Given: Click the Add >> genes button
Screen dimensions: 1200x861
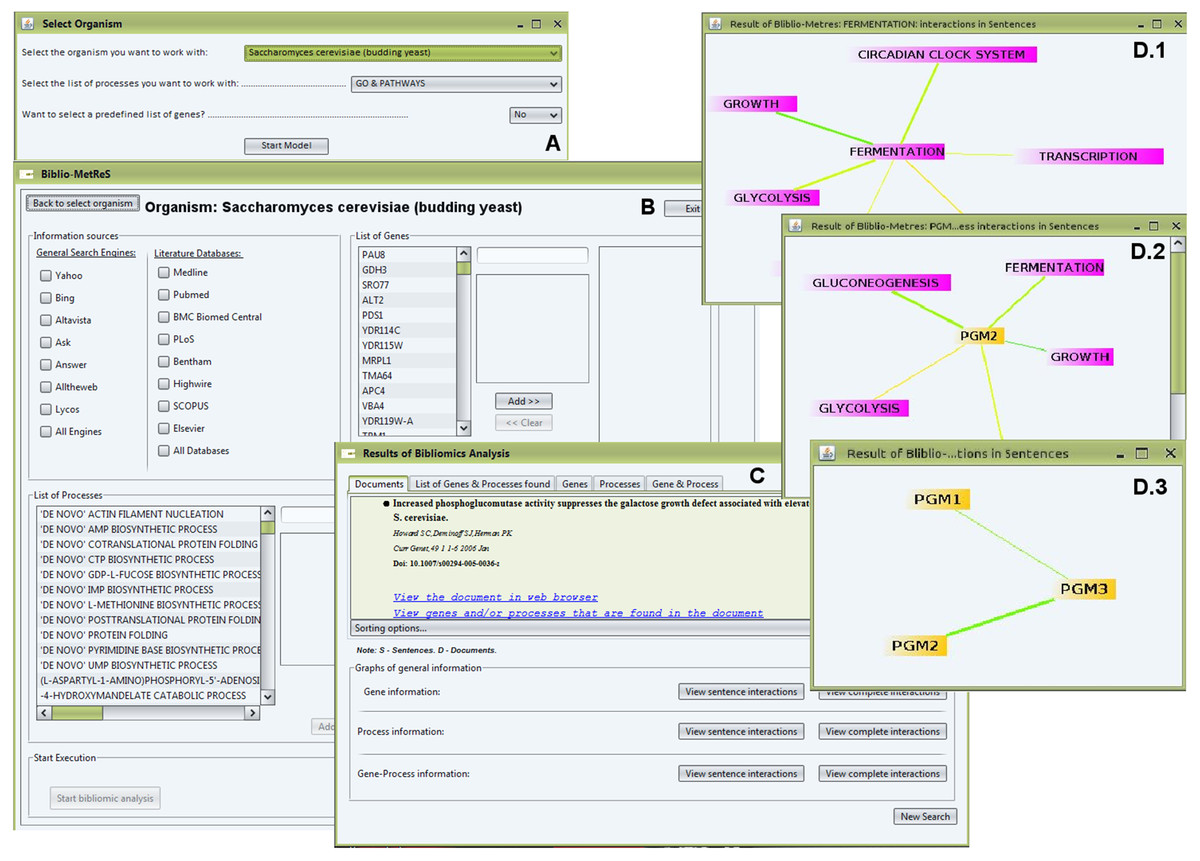Looking at the screenshot, I should [524, 401].
